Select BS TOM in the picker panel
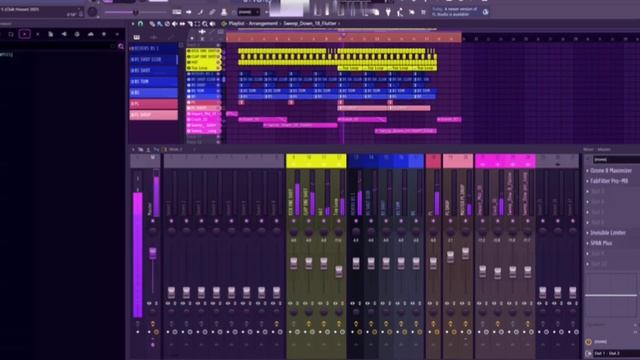640x360 pixels. tap(153, 82)
